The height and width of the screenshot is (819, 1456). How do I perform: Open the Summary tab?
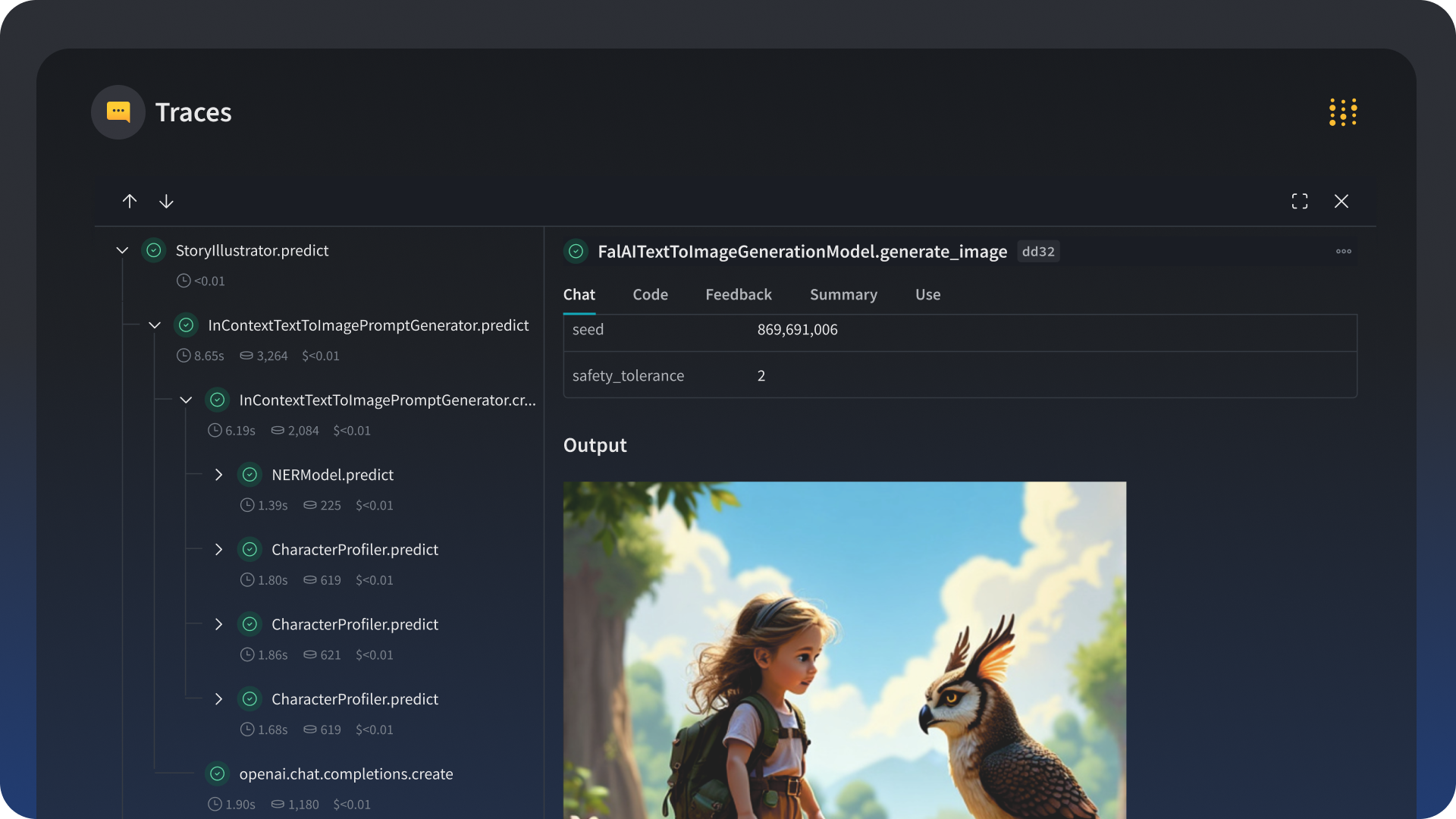[x=843, y=295]
